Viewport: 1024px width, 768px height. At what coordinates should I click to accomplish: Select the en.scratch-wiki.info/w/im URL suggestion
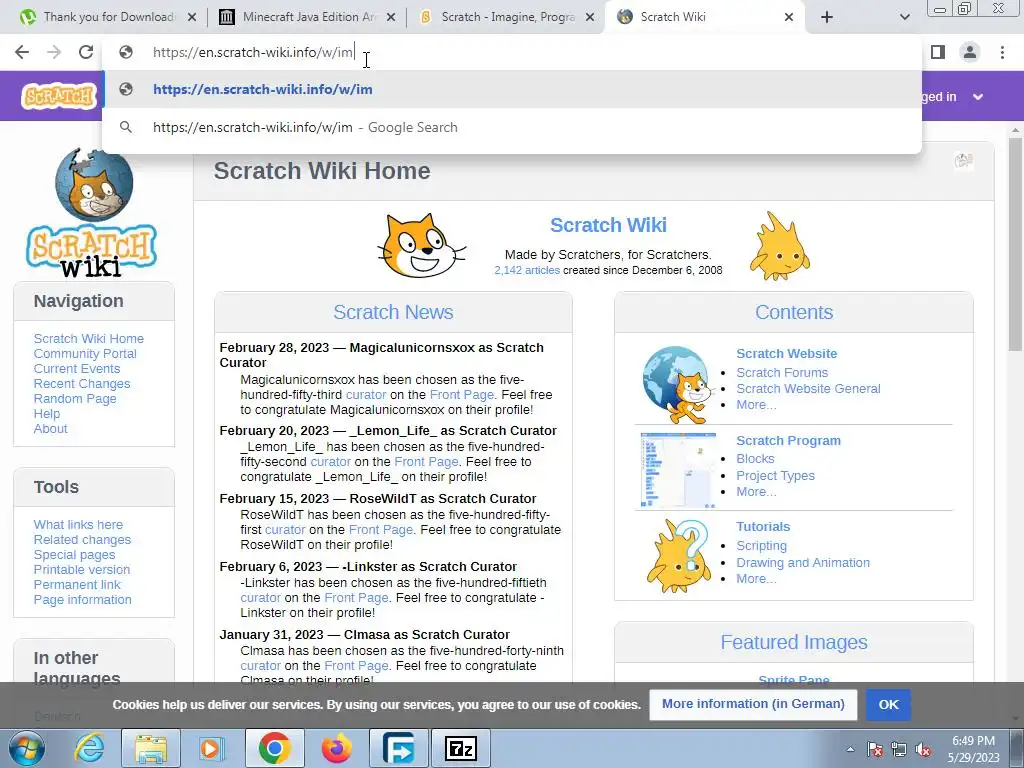[512, 89]
